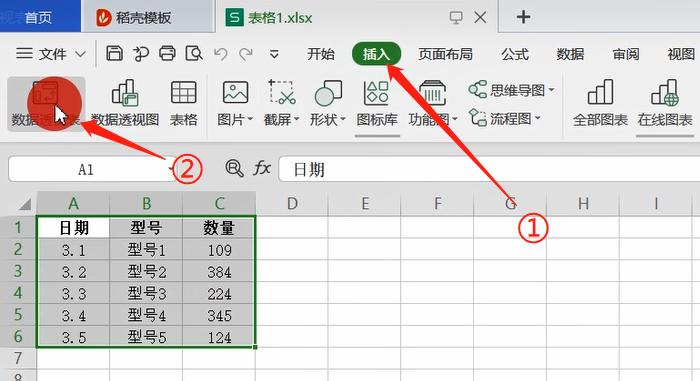Expand the 思维导图 dropdown arrow
The height and width of the screenshot is (381, 700).
(x=551, y=90)
